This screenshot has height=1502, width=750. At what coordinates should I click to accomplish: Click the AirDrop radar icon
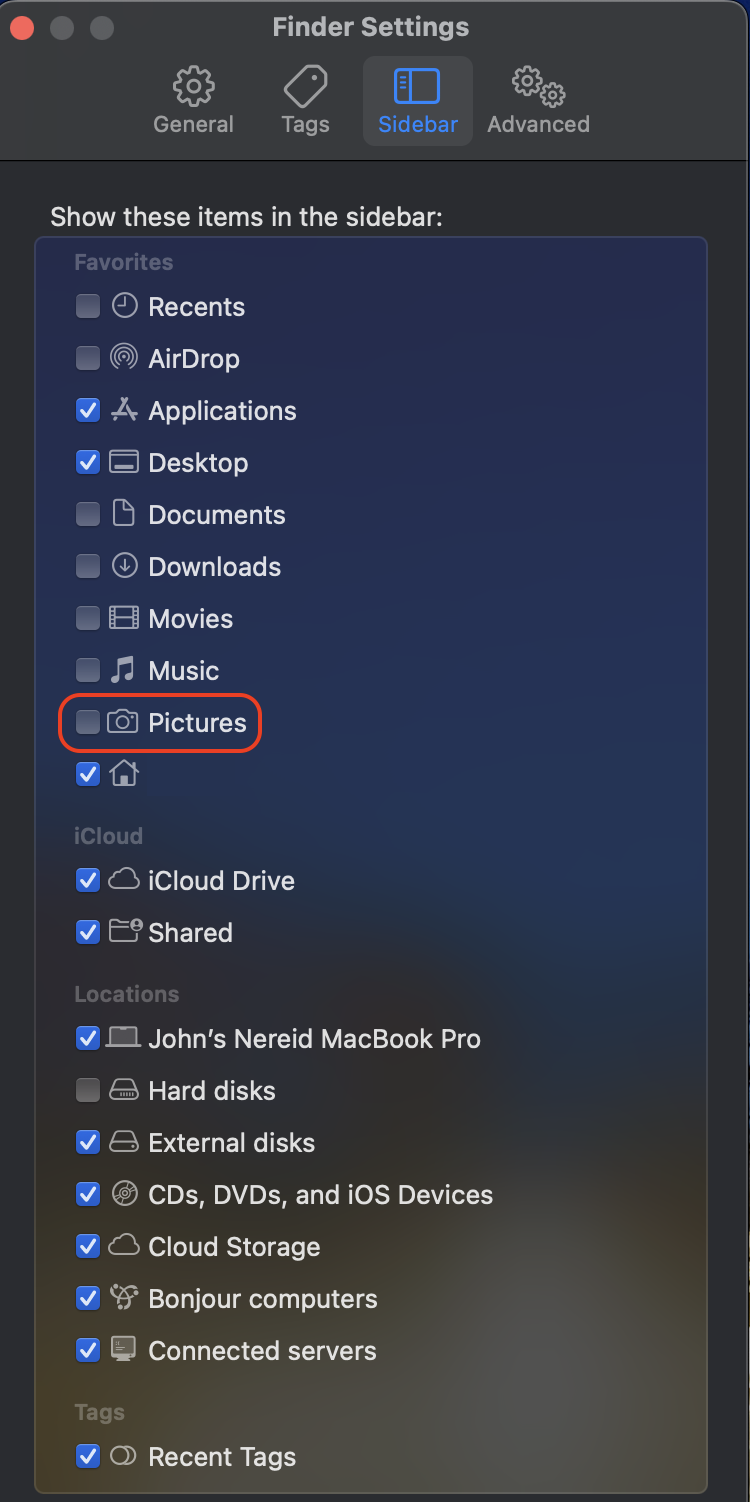[123, 358]
